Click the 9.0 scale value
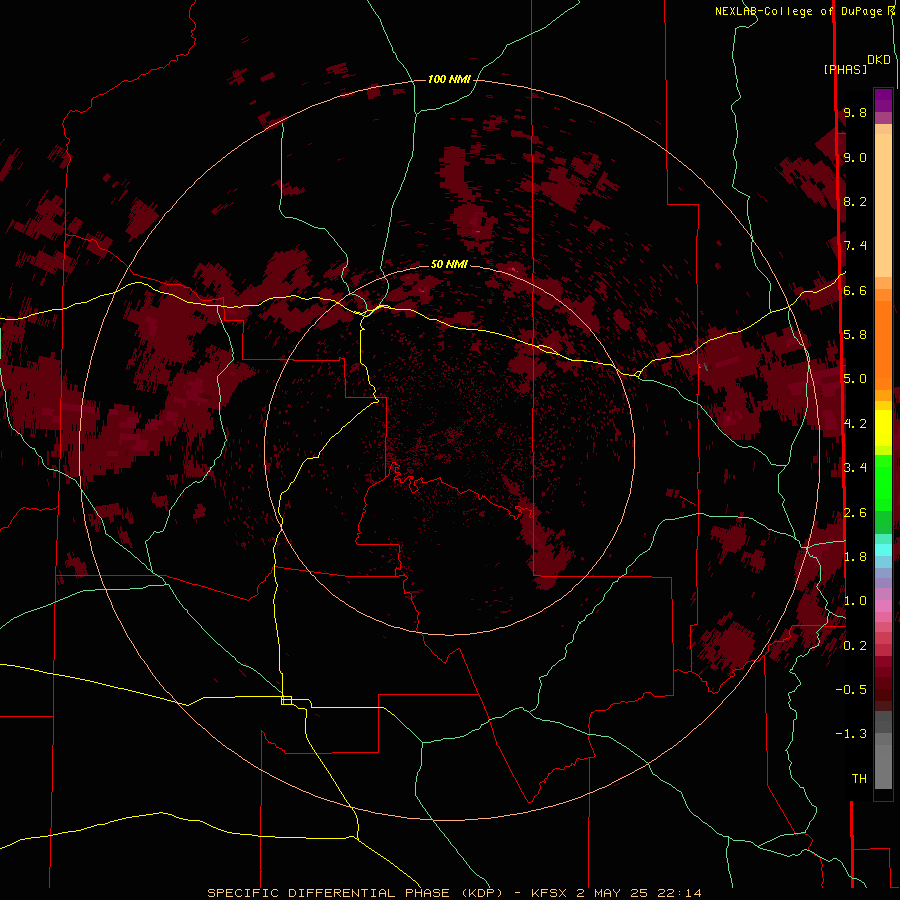 point(855,157)
